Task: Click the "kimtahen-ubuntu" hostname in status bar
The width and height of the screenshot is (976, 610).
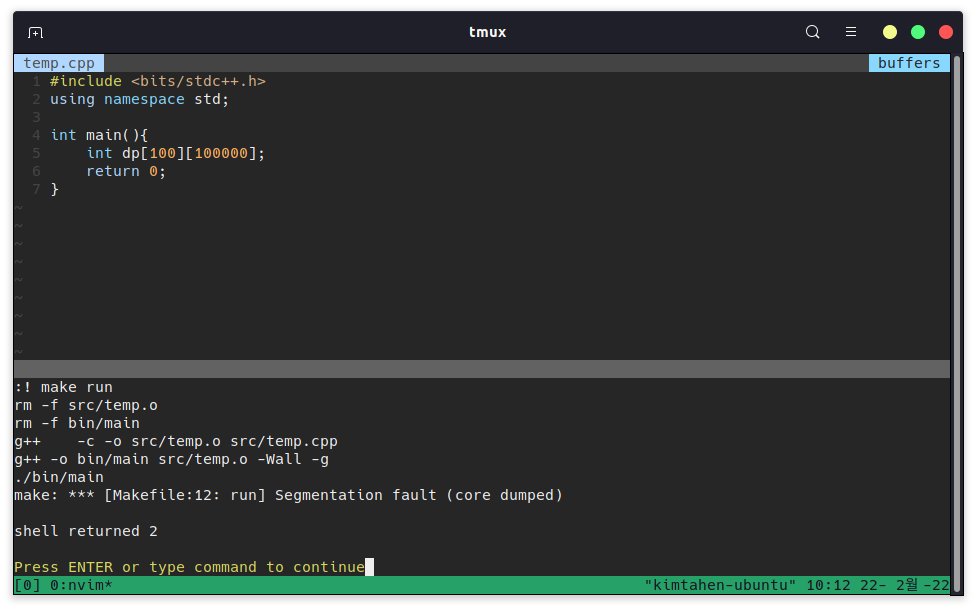Action: tap(720, 586)
